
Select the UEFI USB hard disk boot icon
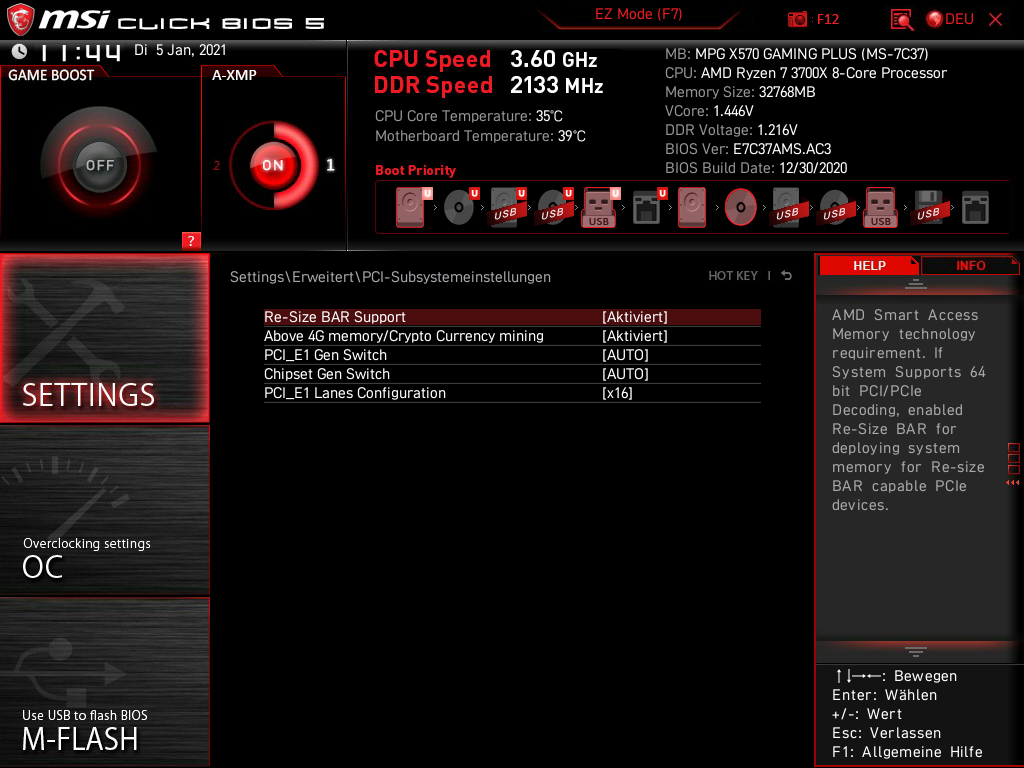click(507, 207)
